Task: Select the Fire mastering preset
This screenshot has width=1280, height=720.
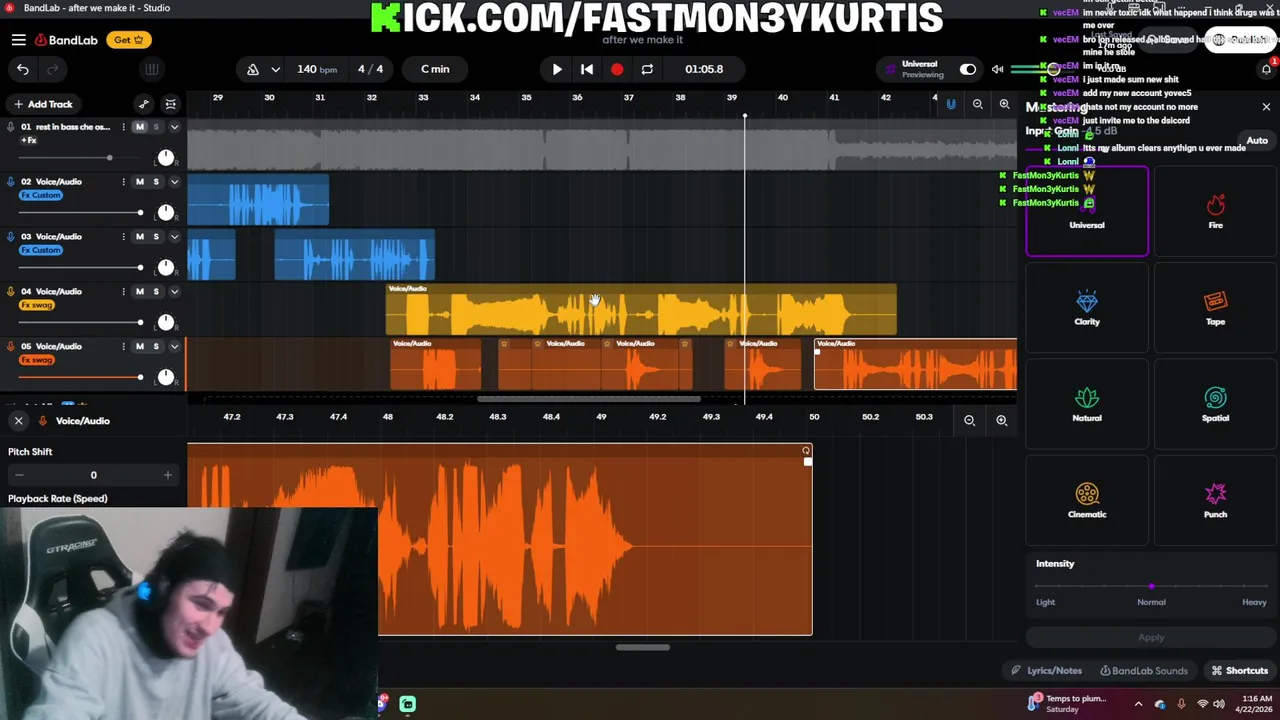Action: [x=1215, y=212]
